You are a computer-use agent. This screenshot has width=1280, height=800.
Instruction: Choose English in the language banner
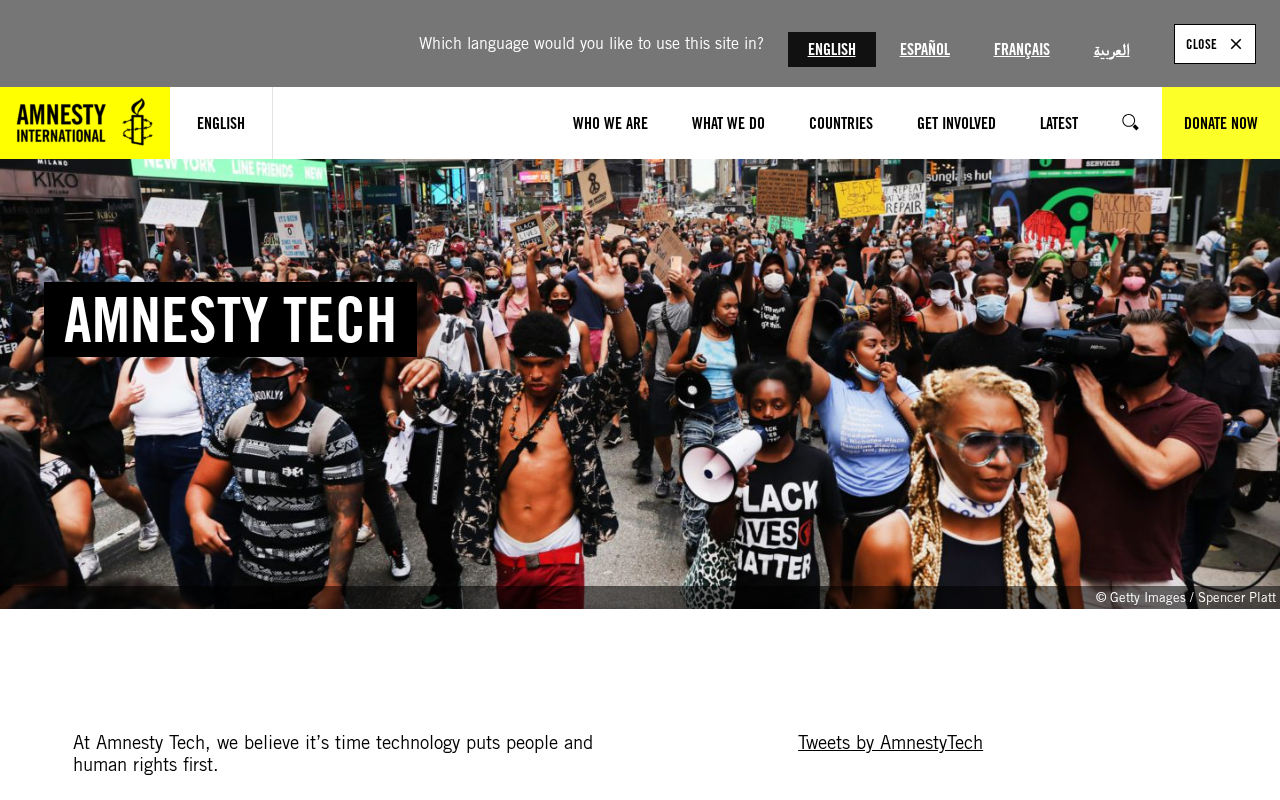tap(831, 49)
